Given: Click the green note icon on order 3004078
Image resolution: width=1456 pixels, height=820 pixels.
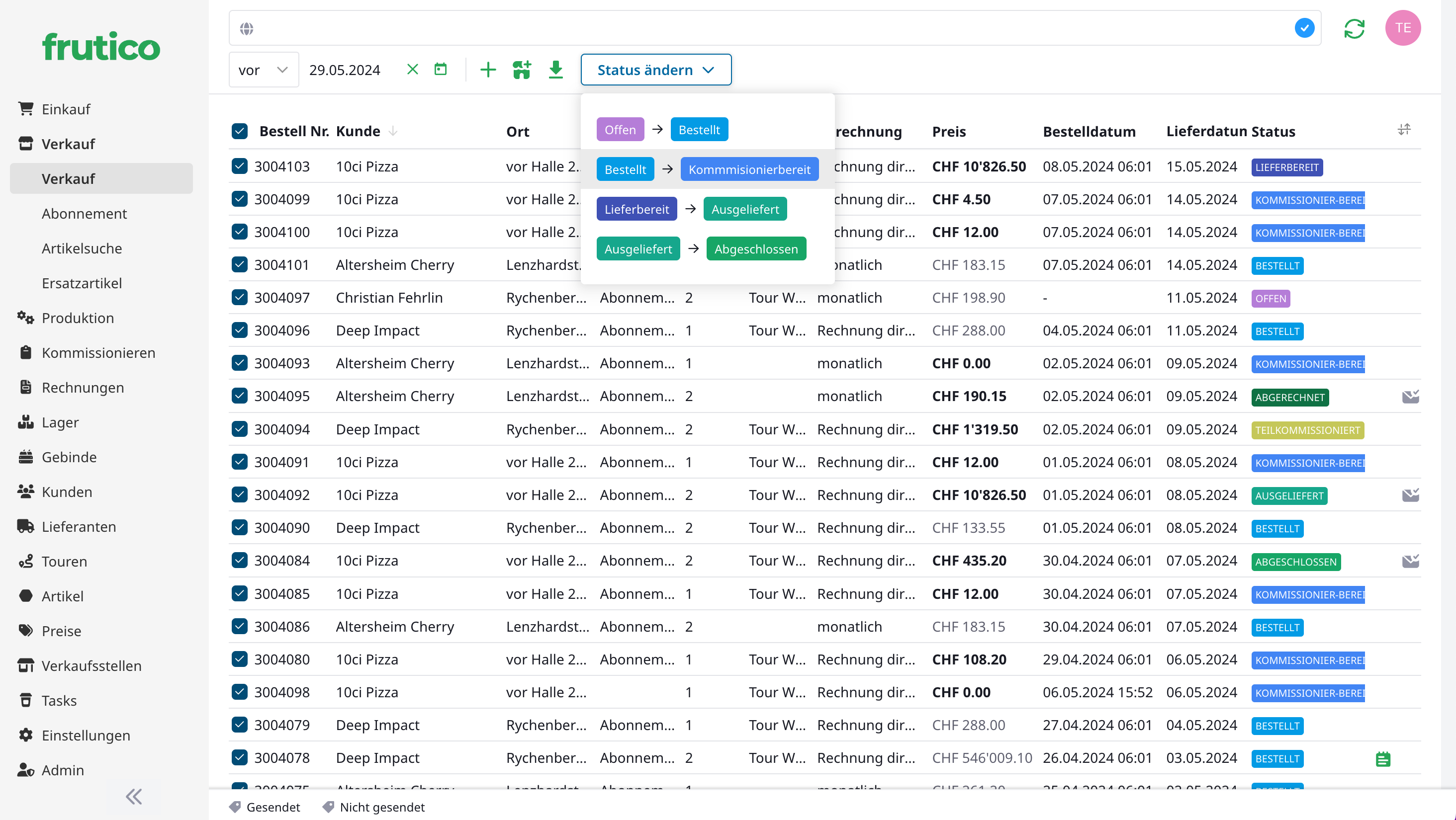Looking at the screenshot, I should pos(1382,758).
